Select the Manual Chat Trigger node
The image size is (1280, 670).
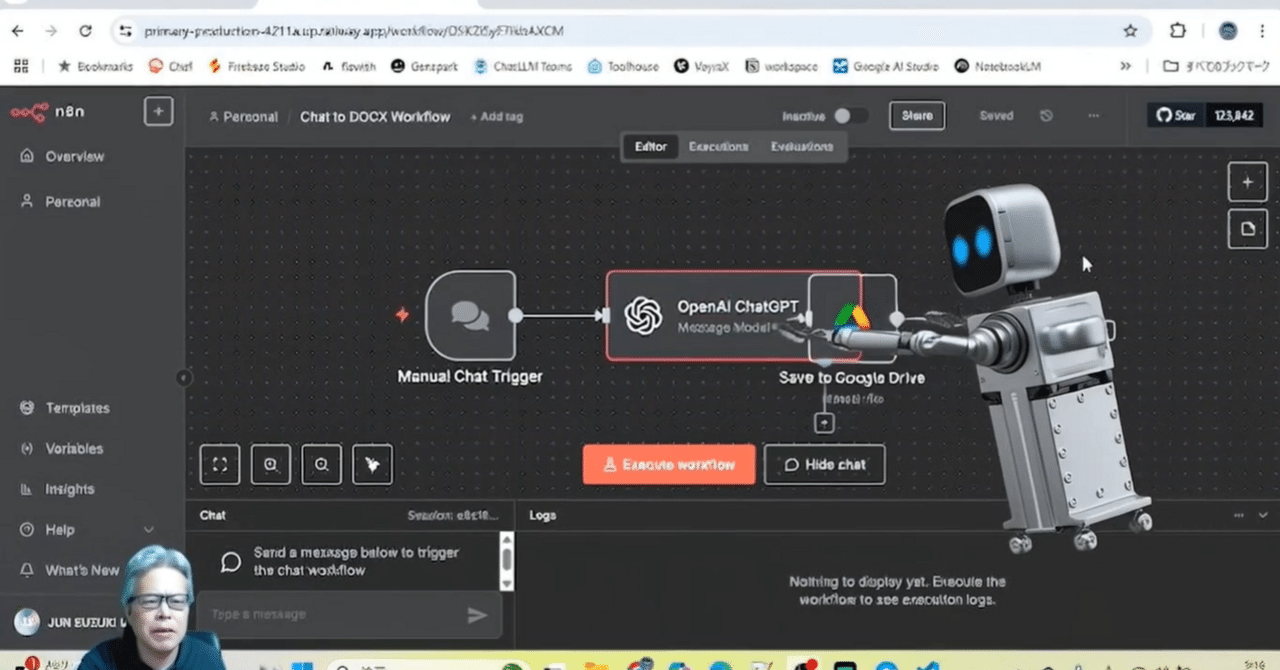470,317
